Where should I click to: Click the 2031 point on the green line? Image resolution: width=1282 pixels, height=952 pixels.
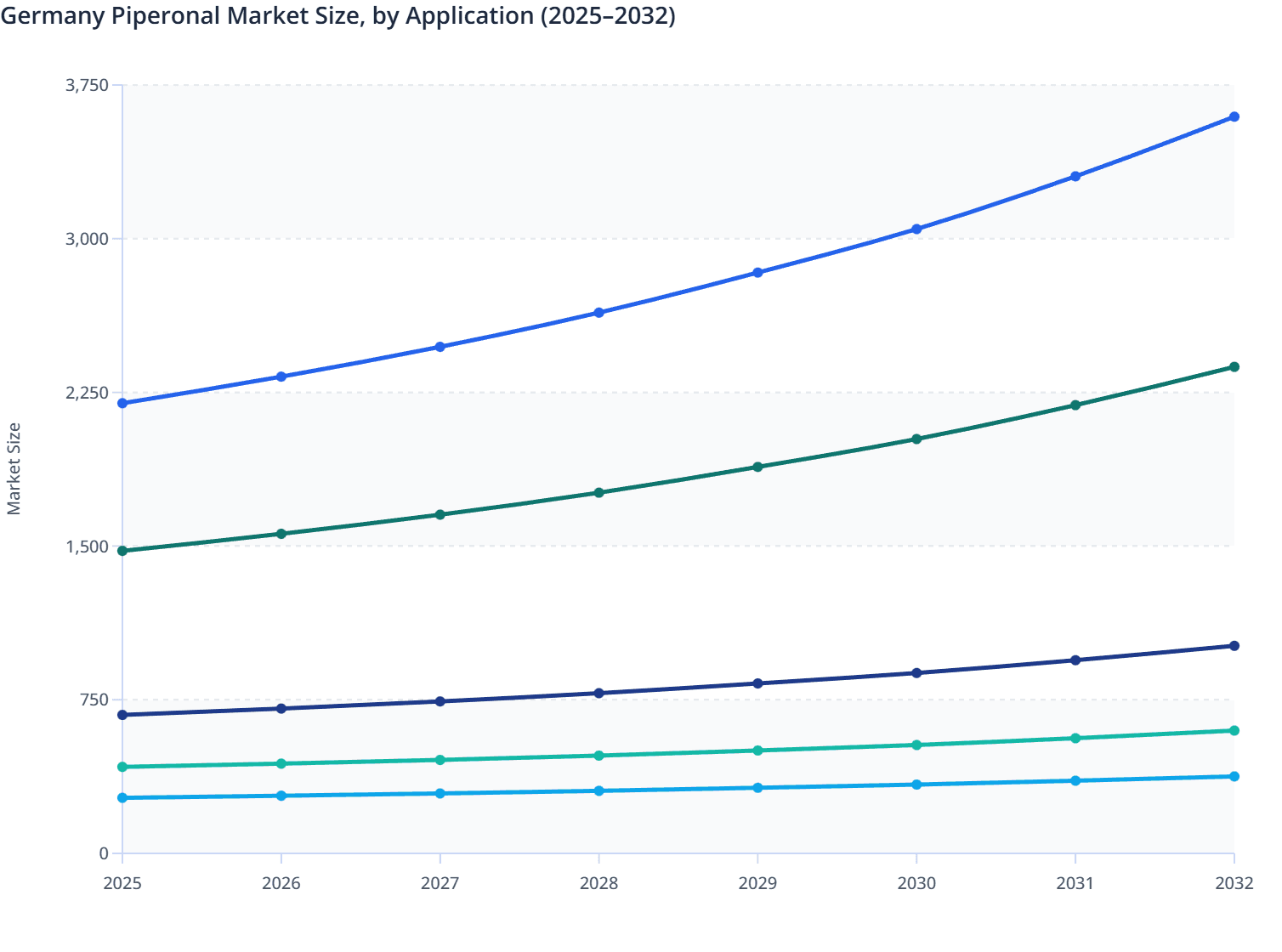coord(1075,406)
